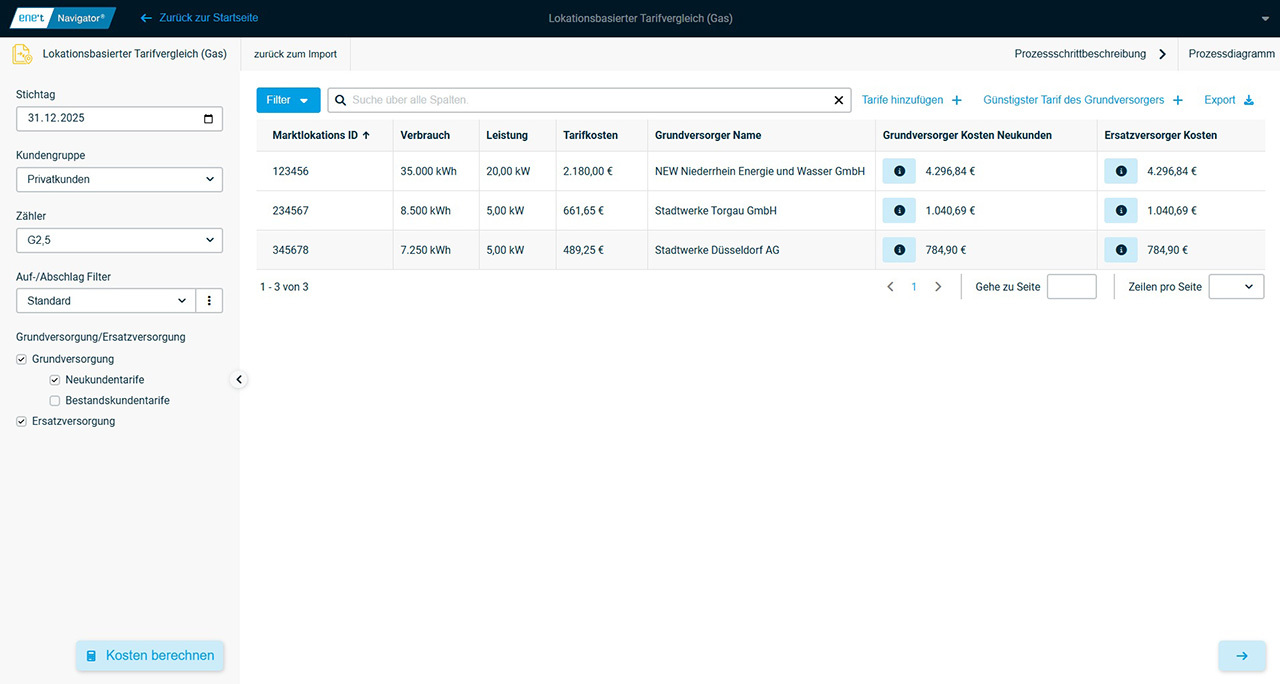Clear the search field with the X icon
This screenshot has height=684, width=1280.
point(839,100)
